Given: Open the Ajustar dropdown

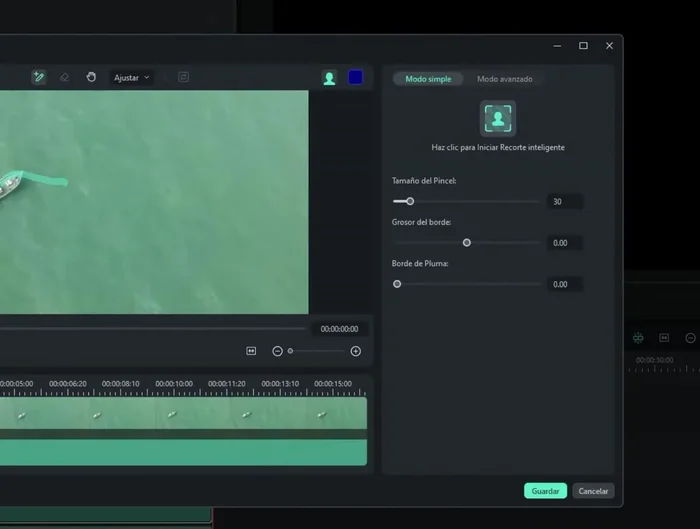Looking at the screenshot, I should (132, 77).
